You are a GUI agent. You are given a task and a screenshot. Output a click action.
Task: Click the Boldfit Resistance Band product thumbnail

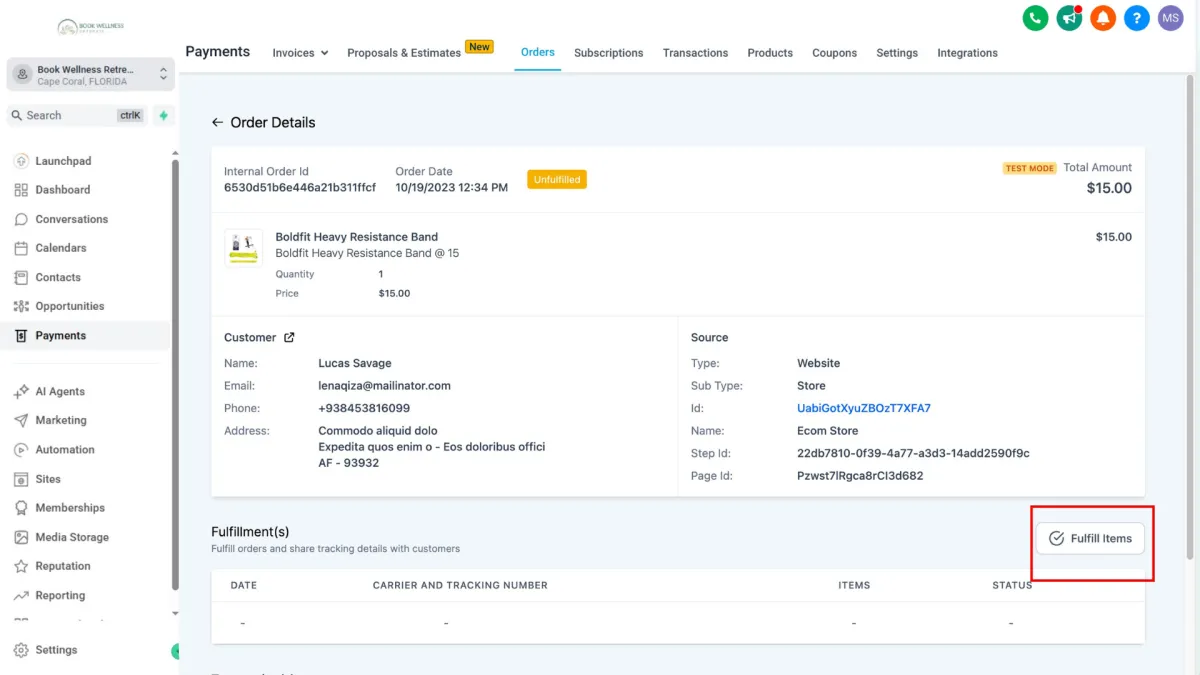tap(243, 246)
